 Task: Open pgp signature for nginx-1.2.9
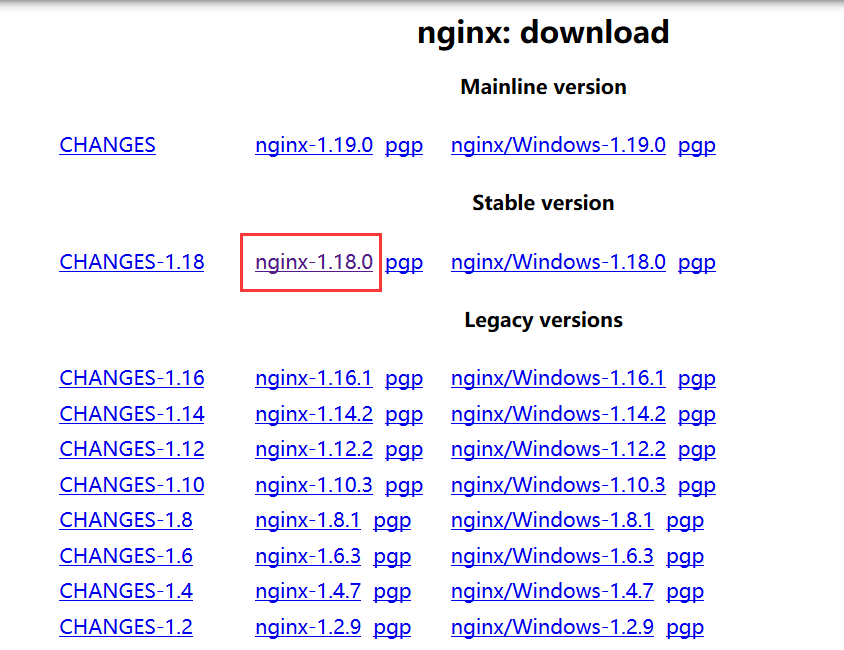coord(392,627)
